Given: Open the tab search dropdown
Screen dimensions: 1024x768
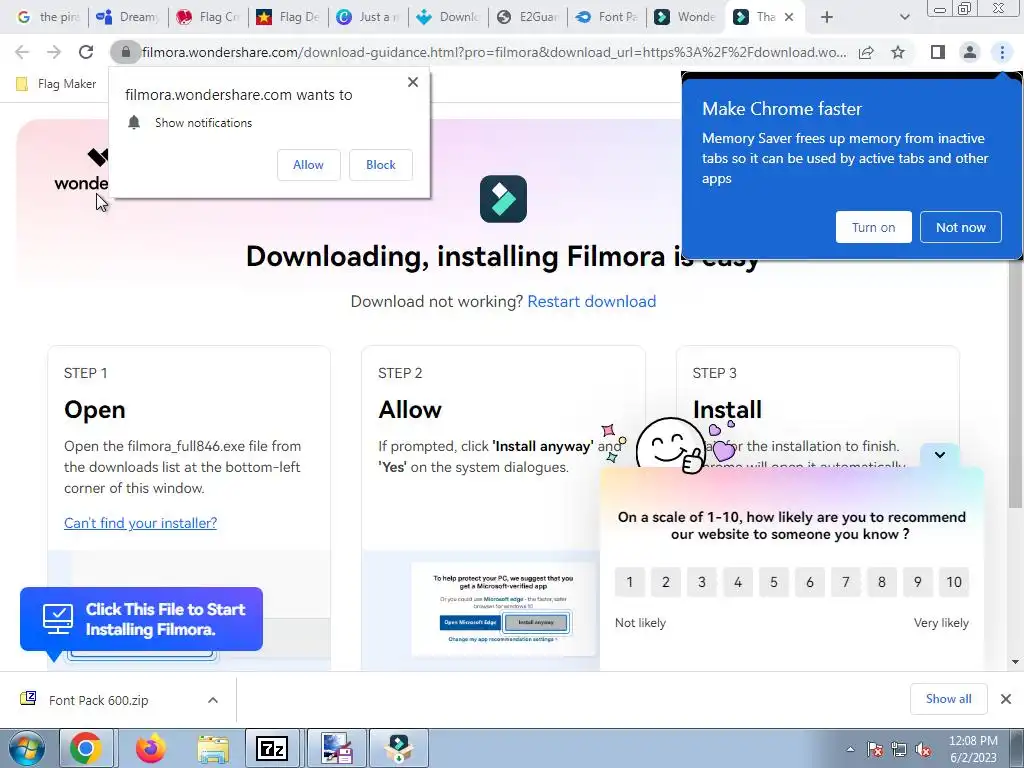Looking at the screenshot, I should pyautogui.click(x=904, y=17).
